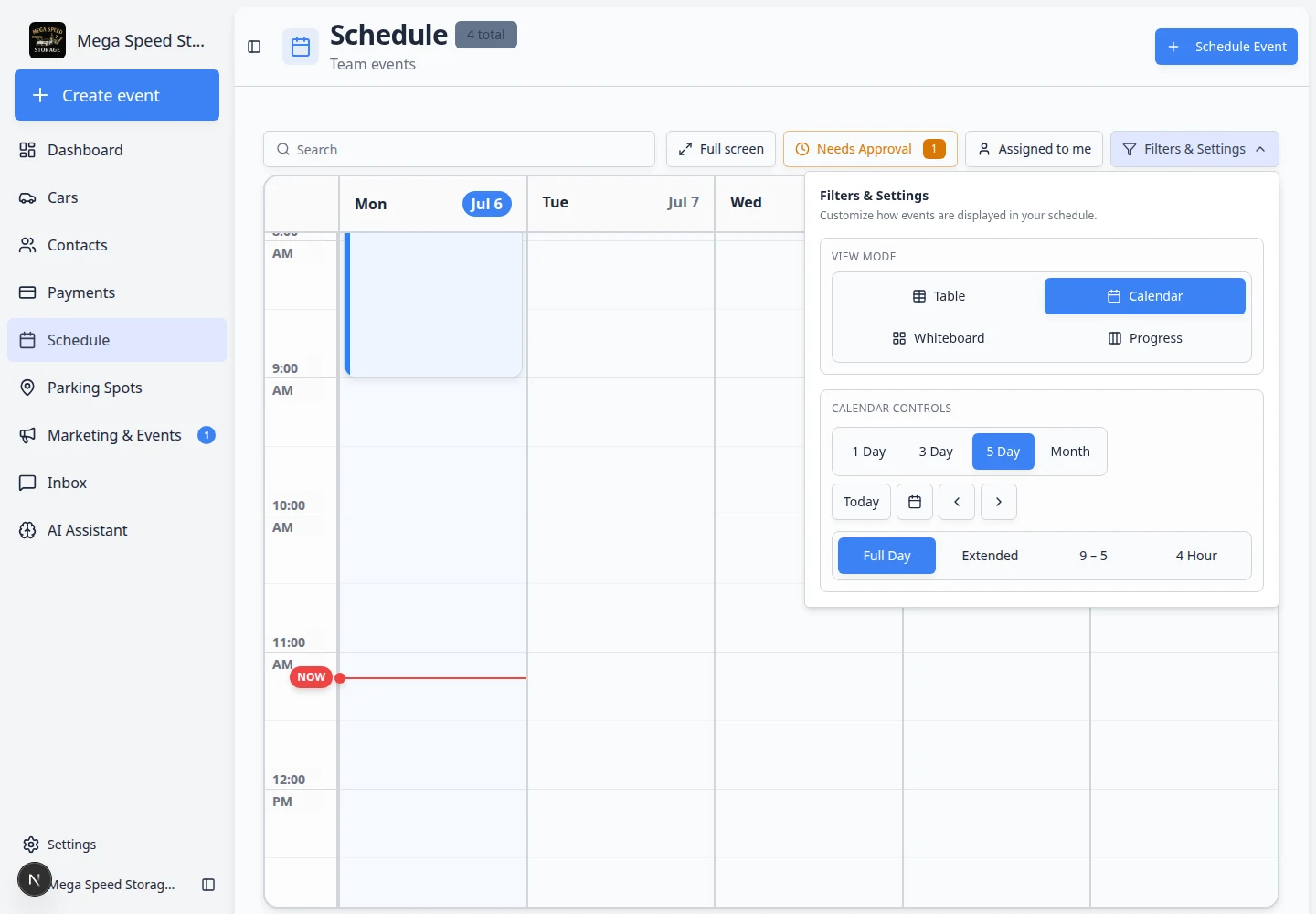Click the Tue Jul 7 column header
Viewport: 1316px width, 914px height.
click(x=621, y=203)
